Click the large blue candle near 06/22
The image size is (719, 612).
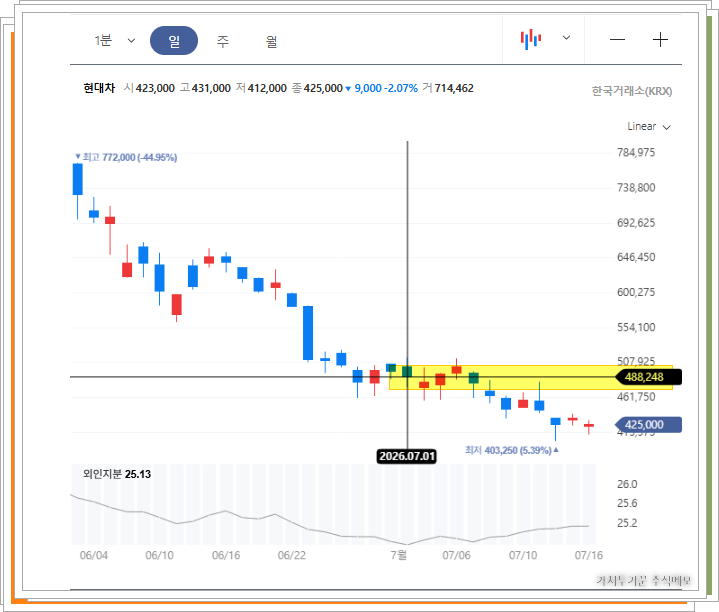coord(308,333)
